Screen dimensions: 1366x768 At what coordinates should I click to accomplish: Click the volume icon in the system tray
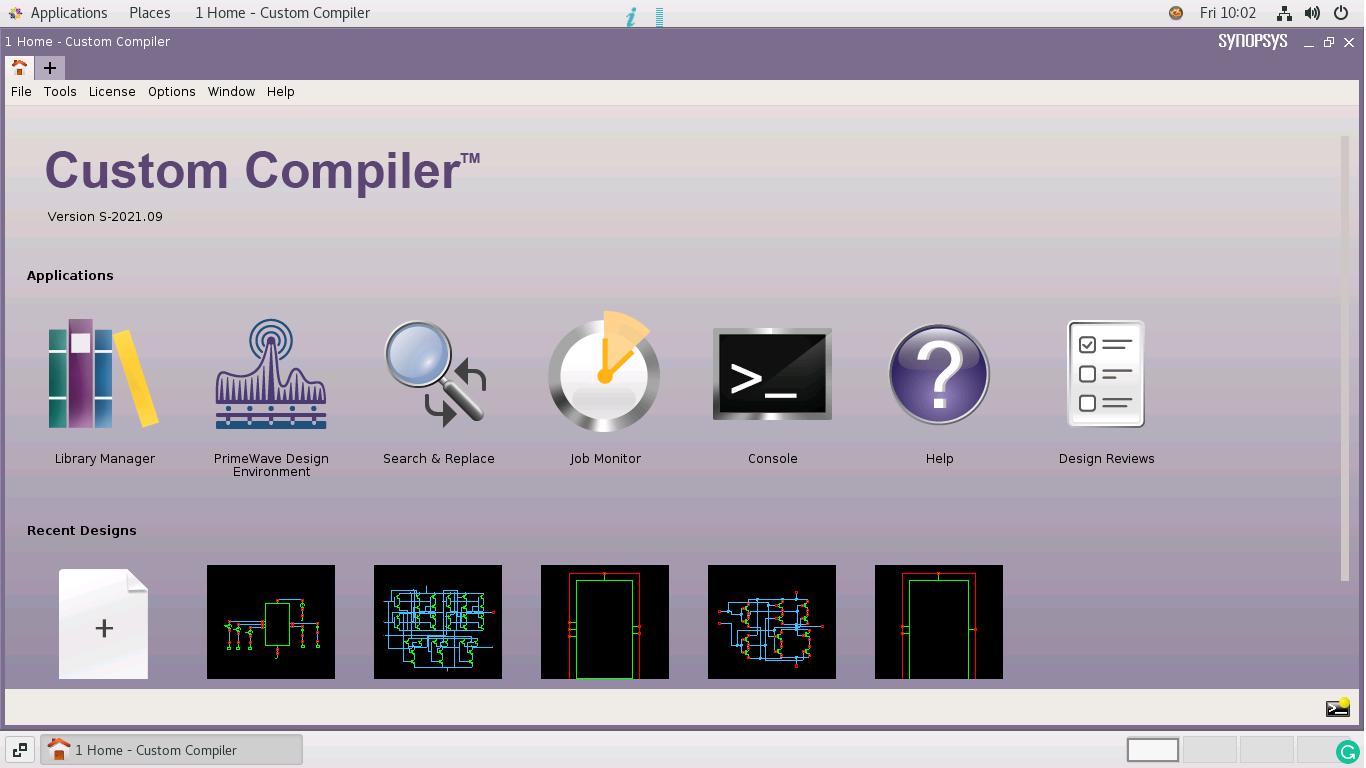[1311, 13]
